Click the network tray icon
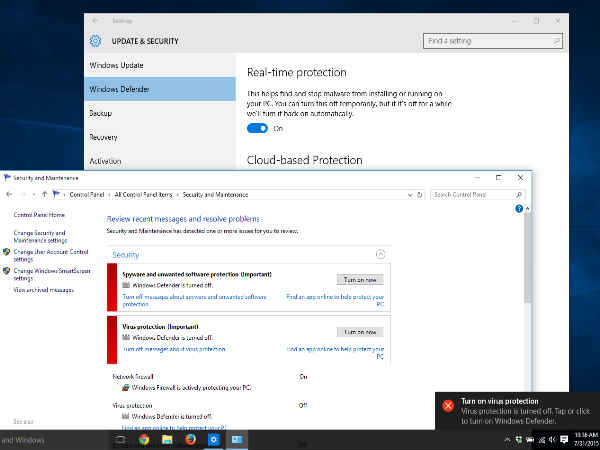Image resolution: width=600 pixels, height=450 pixels. (x=541, y=440)
